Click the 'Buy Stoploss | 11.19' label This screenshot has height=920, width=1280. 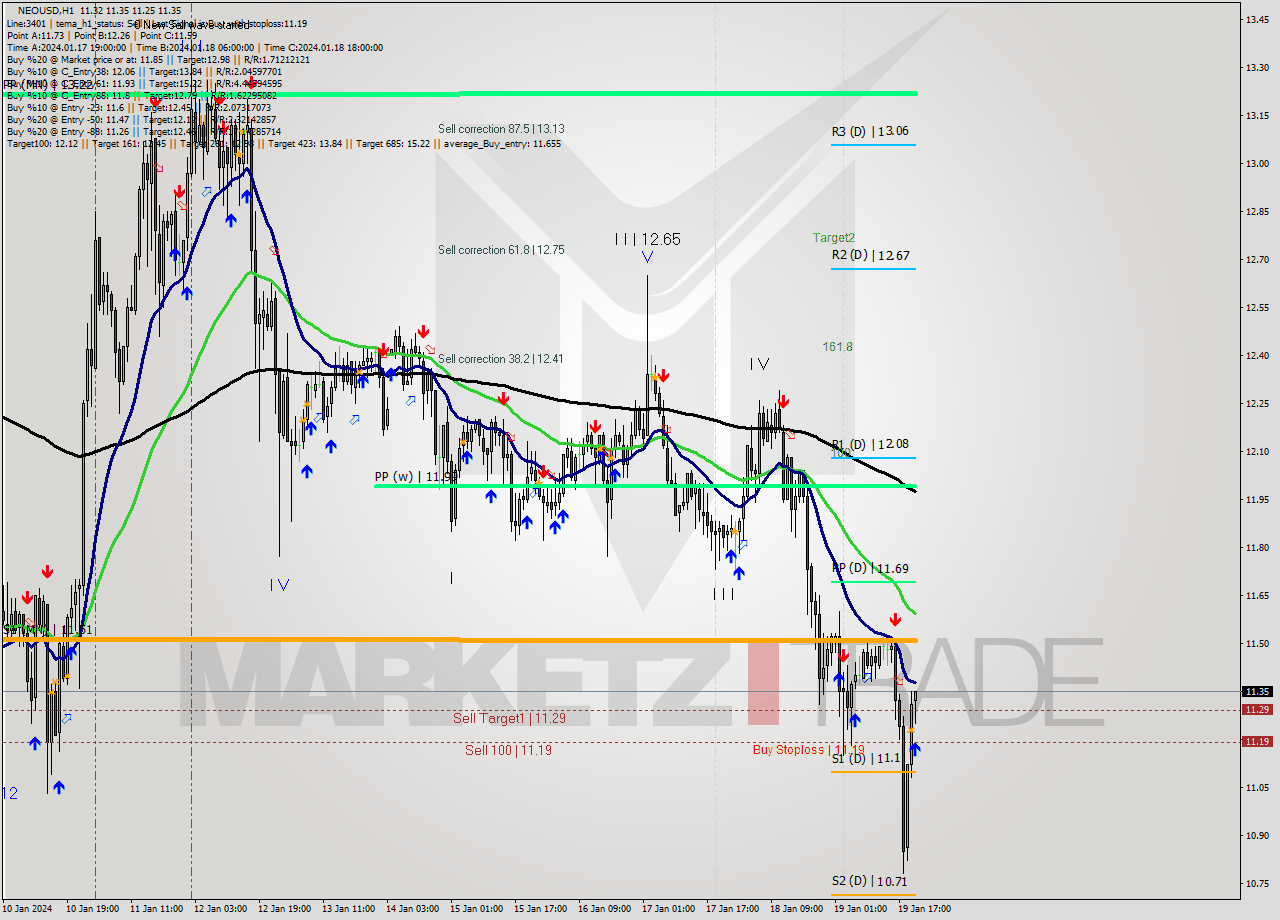point(808,749)
